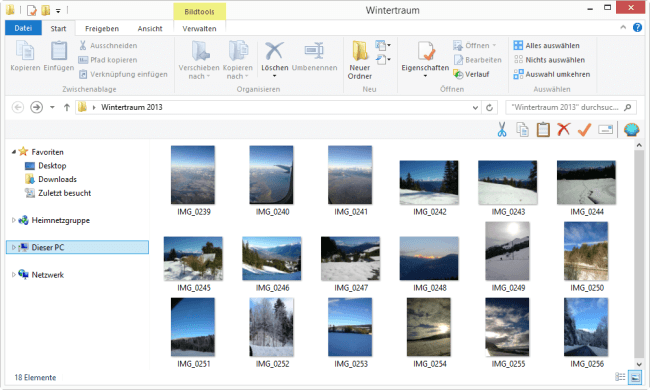Collapse the Favoriten tree node

tap(14, 152)
